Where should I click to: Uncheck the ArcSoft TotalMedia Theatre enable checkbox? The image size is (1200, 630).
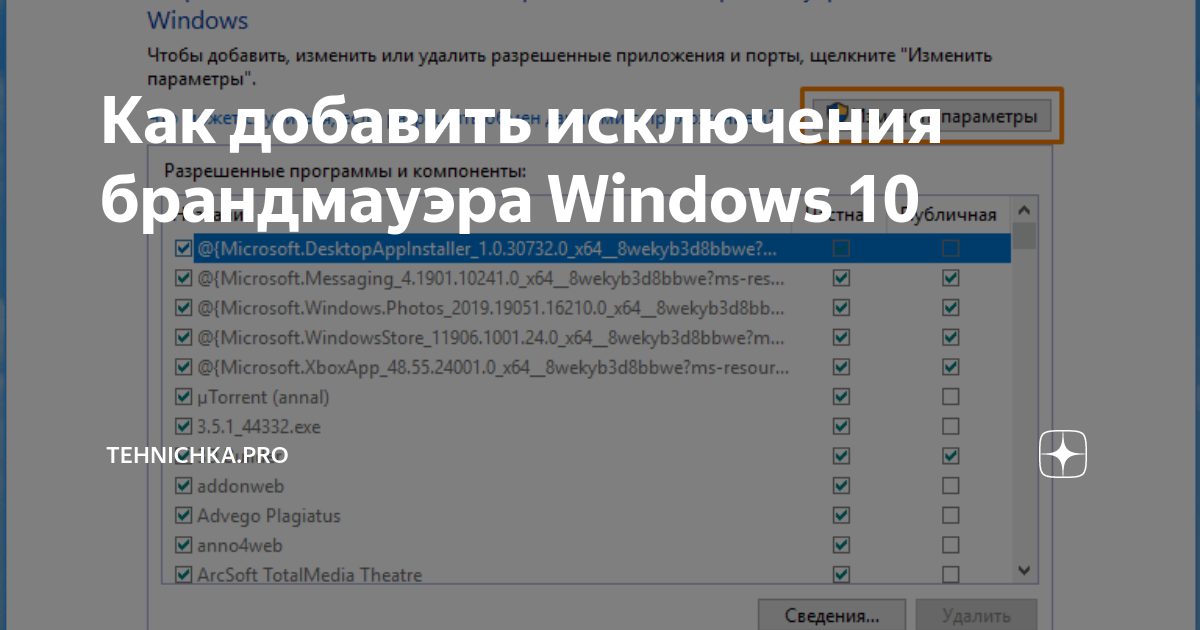pyautogui.click(x=183, y=575)
